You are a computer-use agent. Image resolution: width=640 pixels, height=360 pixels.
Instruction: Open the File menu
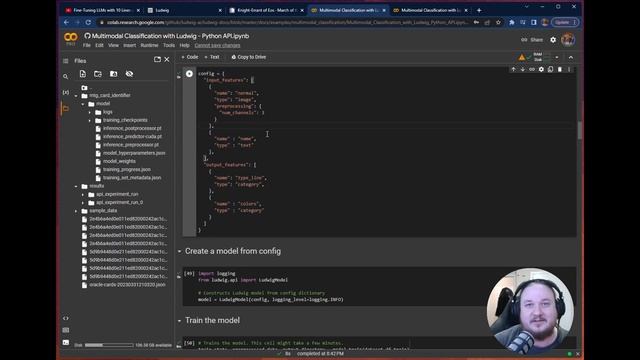(87, 45)
